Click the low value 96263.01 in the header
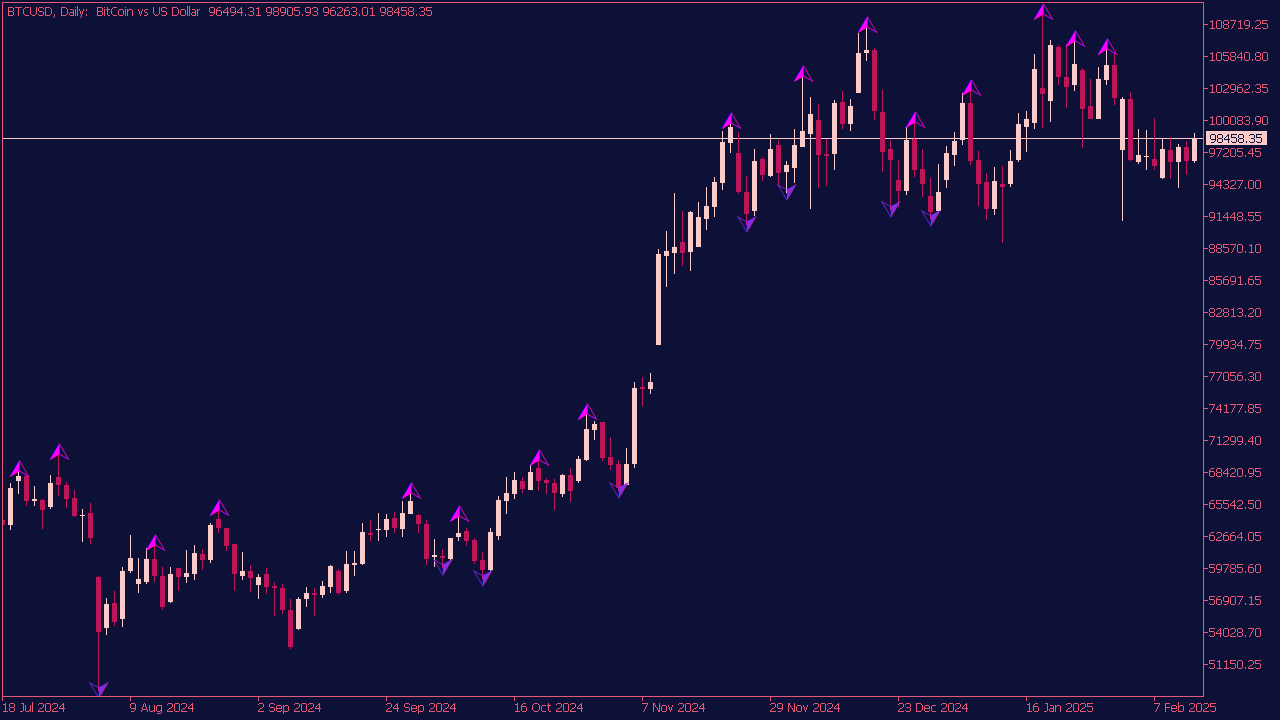Viewport: 1280px width, 720px height. (351, 11)
